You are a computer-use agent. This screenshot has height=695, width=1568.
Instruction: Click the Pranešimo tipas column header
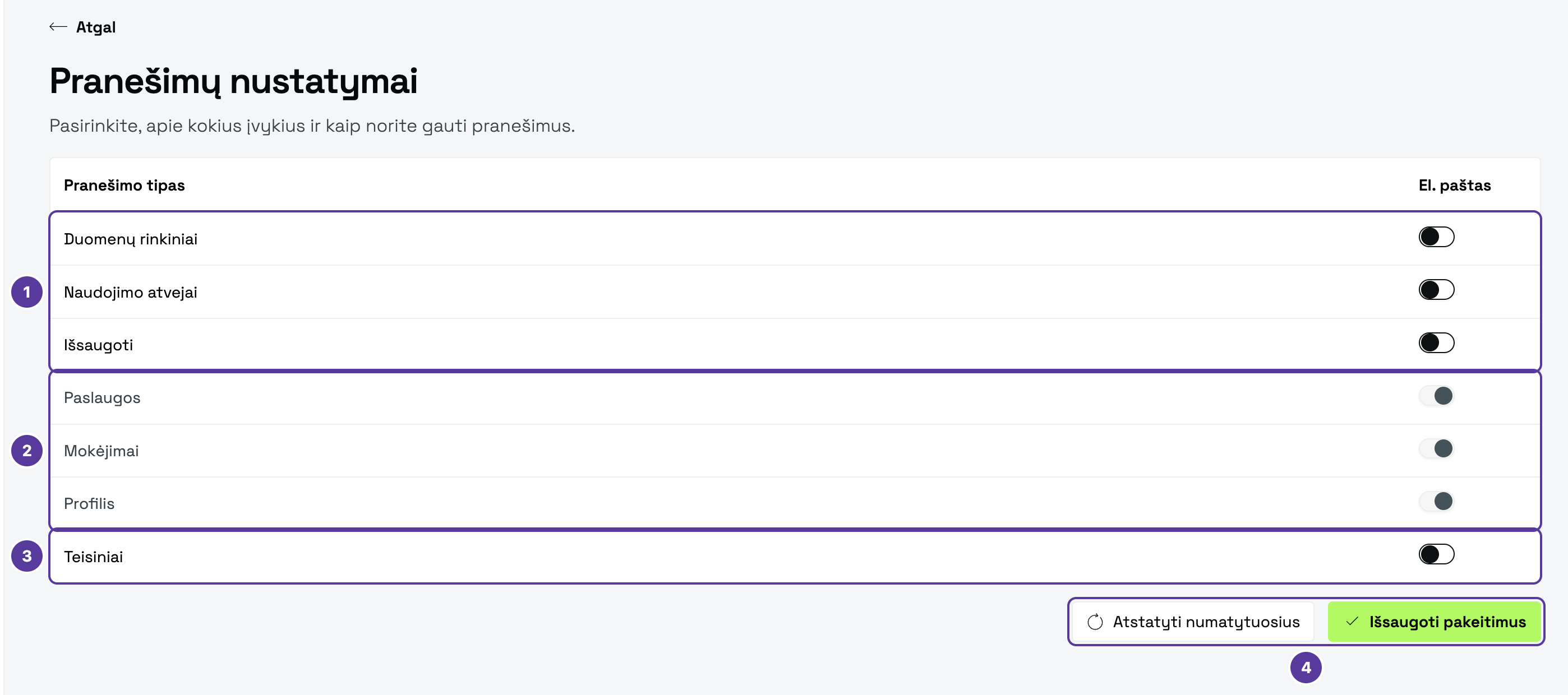click(x=124, y=185)
